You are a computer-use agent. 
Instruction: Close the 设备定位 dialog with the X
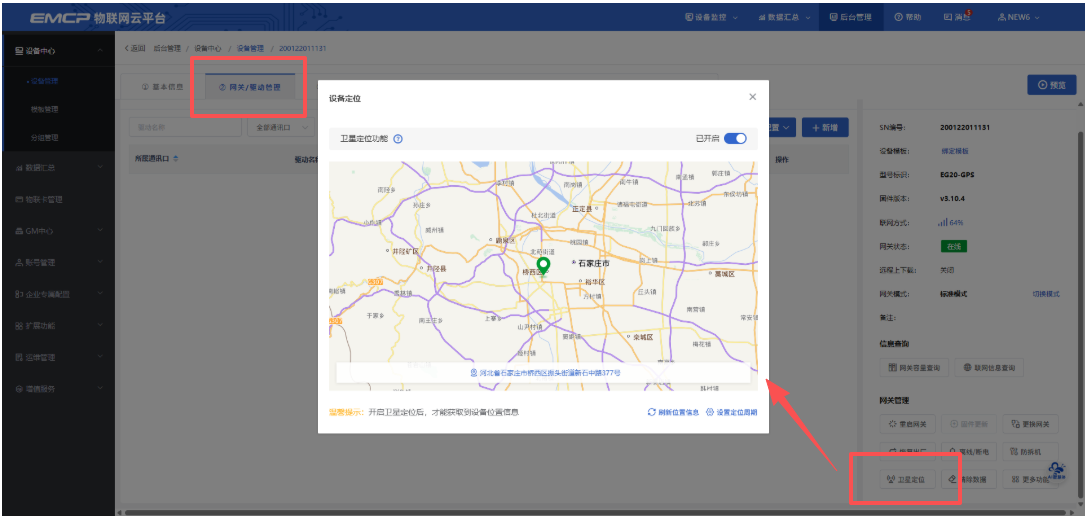tap(753, 97)
